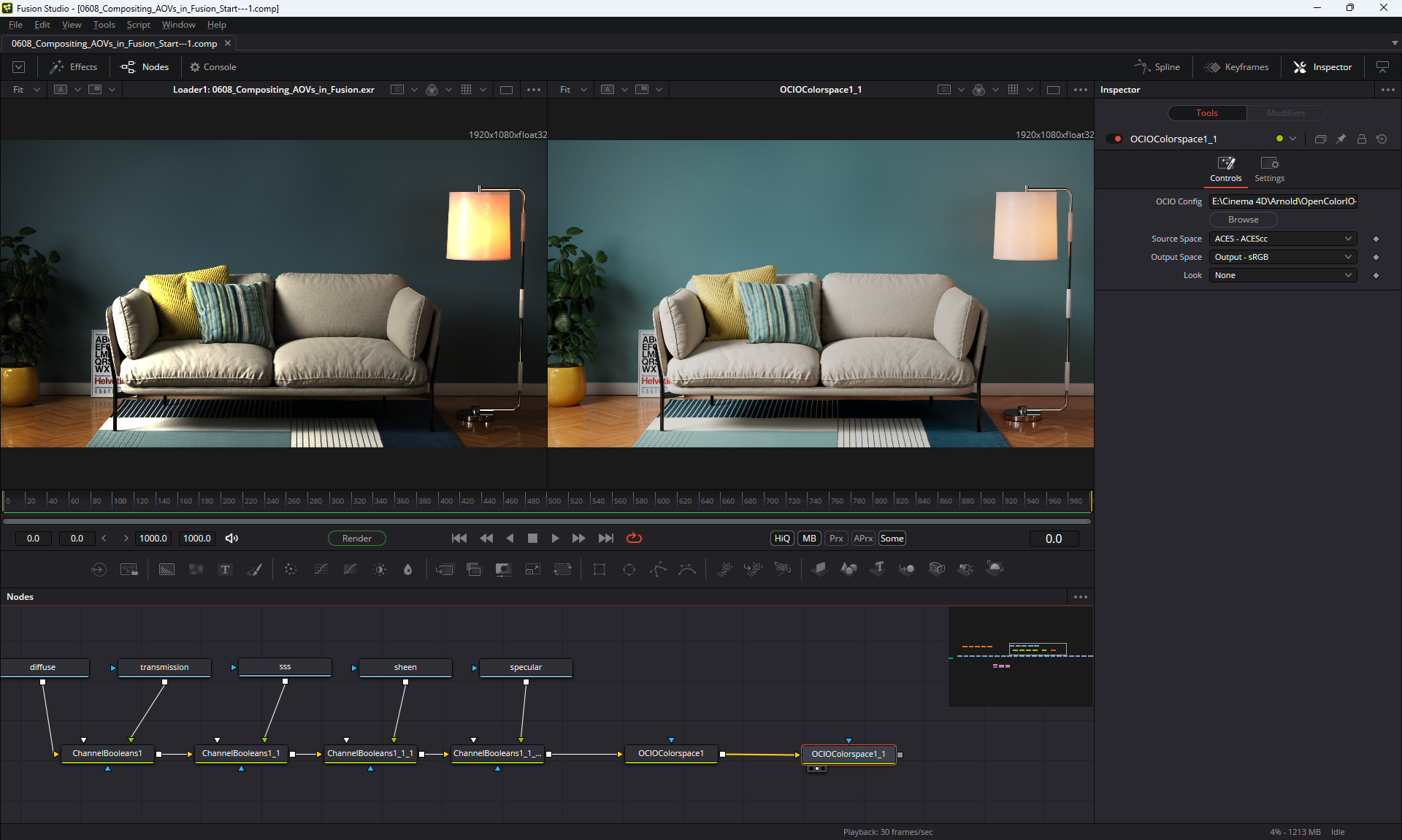This screenshot has width=1402, height=840.
Task: Open the Source Space dropdown
Action: 1283,239
